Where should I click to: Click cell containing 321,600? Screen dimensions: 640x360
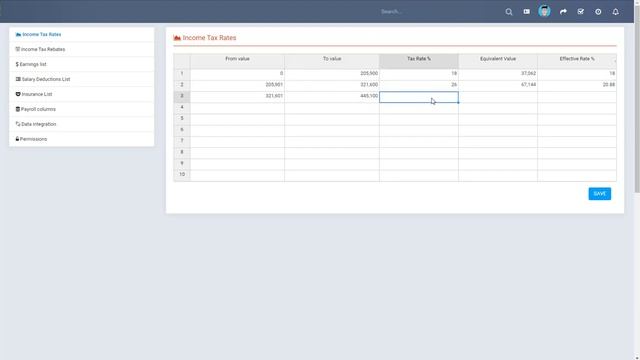point(332,85)
